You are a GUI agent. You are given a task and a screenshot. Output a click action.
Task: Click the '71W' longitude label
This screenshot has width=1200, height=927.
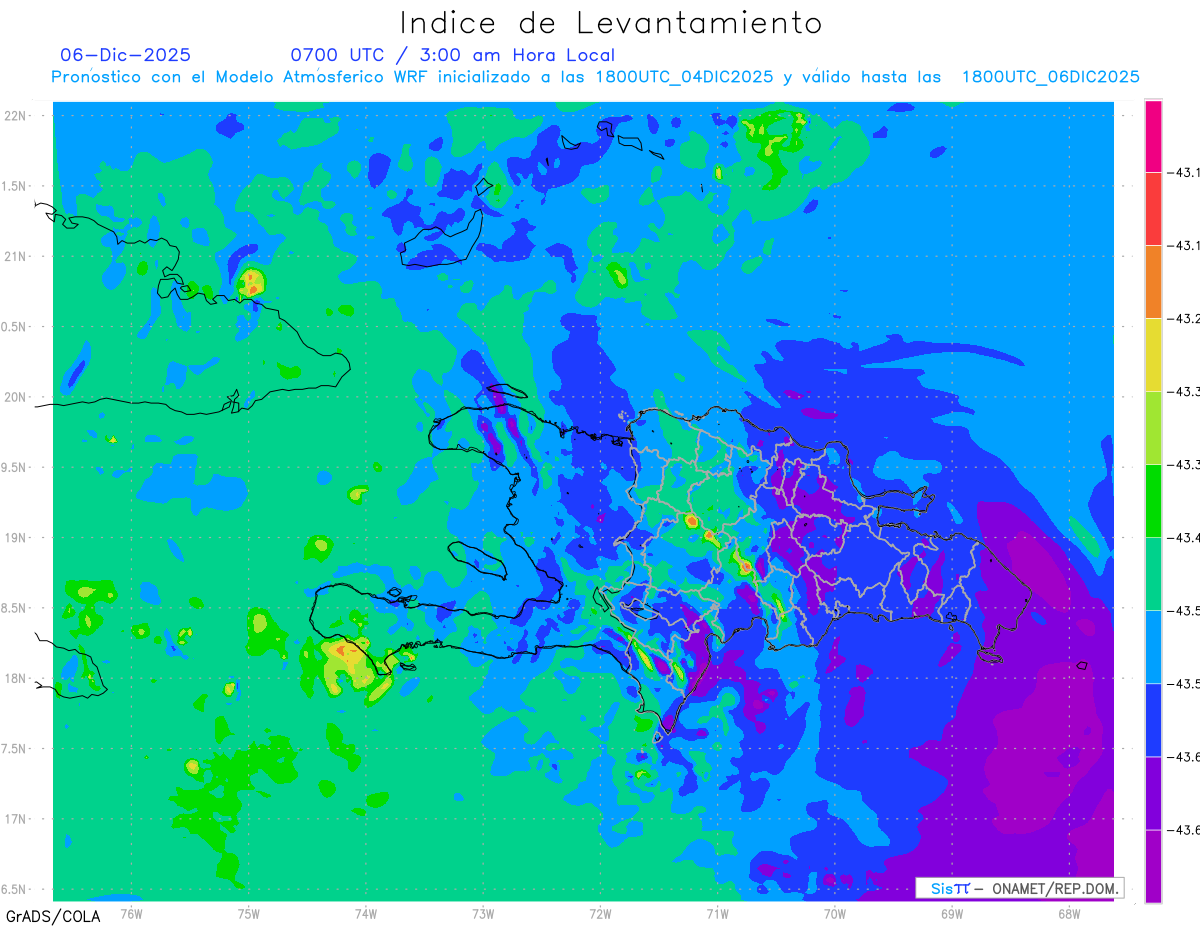pyautogui.click(x=717, y=913)
